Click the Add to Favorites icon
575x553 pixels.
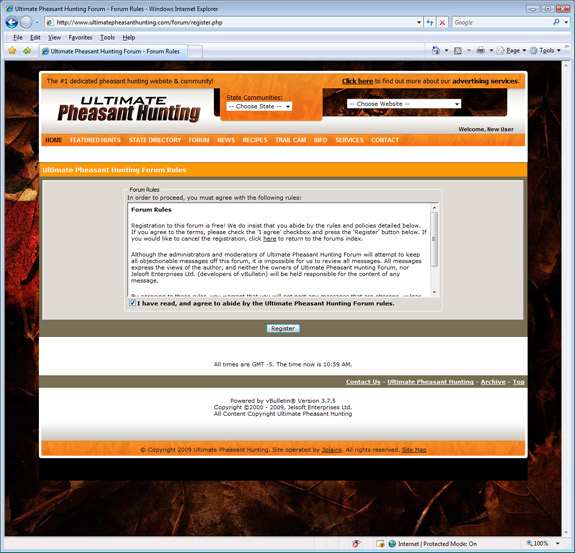point(27,51)
